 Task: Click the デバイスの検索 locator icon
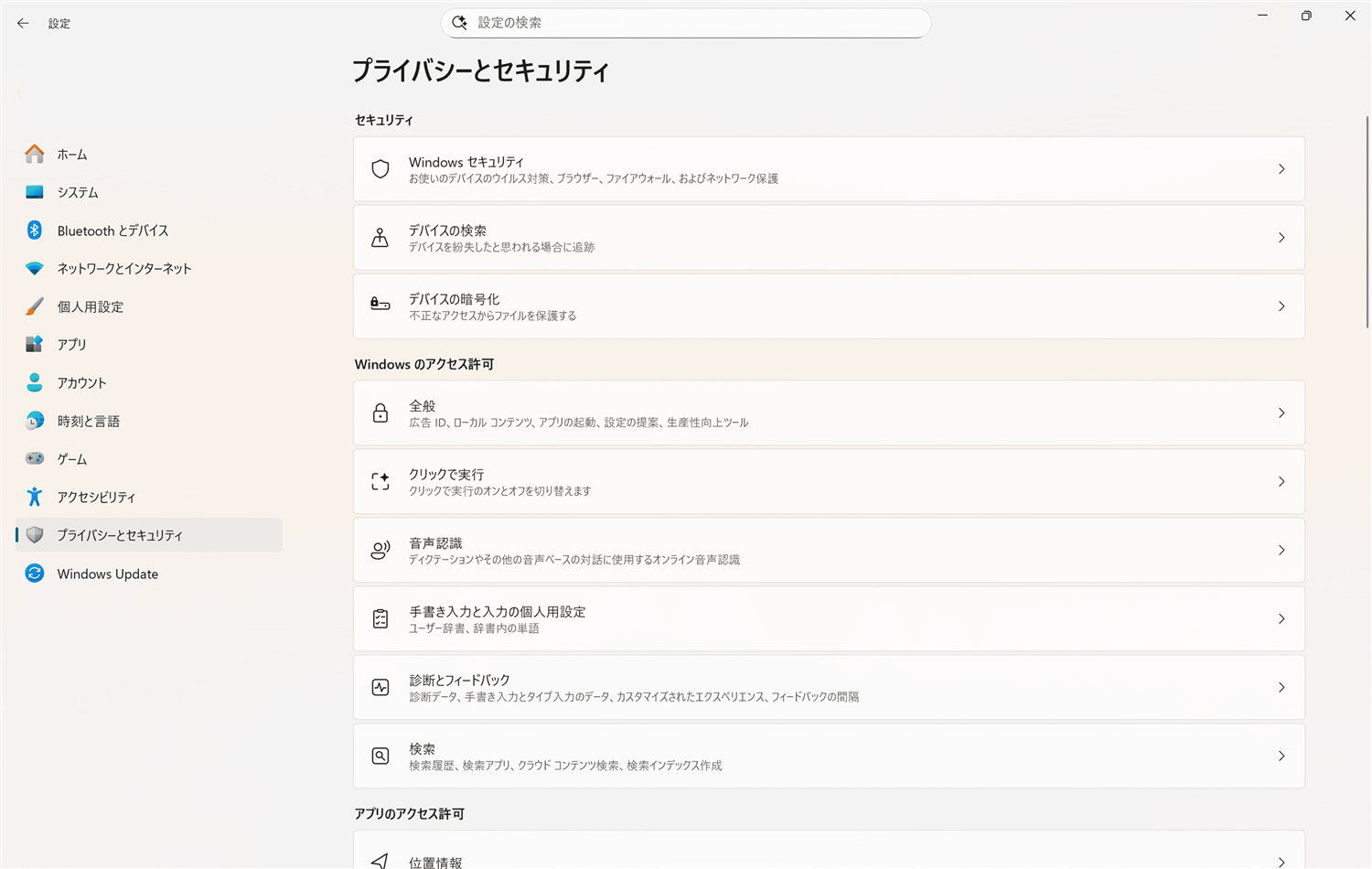(381, 238)
